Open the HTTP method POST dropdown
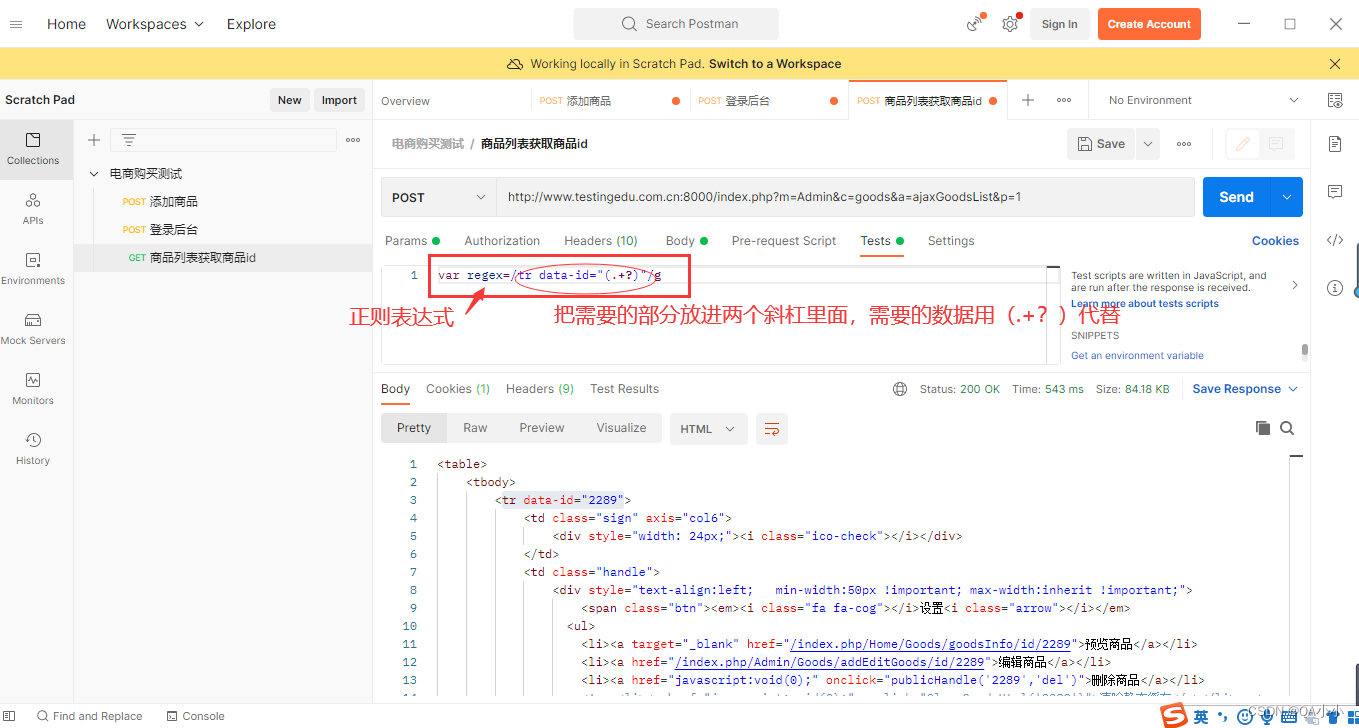Viewport: 1359px width, 728px height. click(439, 197)
